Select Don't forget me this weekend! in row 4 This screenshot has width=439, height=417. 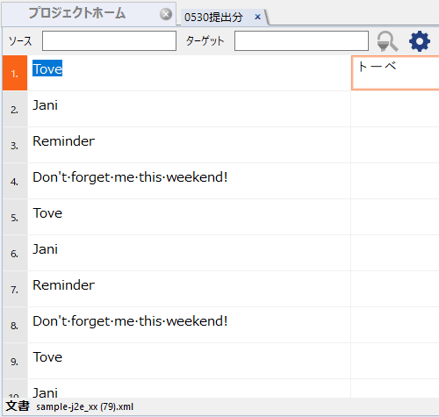[130, 177]
